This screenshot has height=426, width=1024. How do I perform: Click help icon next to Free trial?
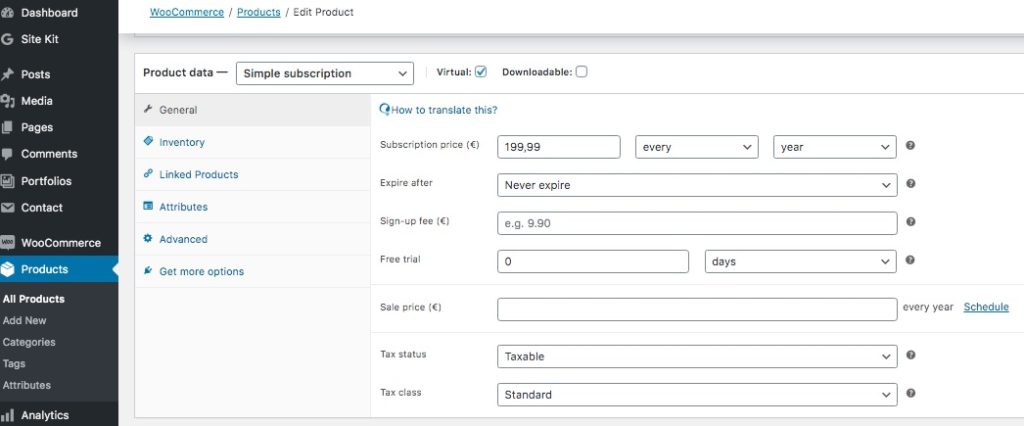coord(910,260)
